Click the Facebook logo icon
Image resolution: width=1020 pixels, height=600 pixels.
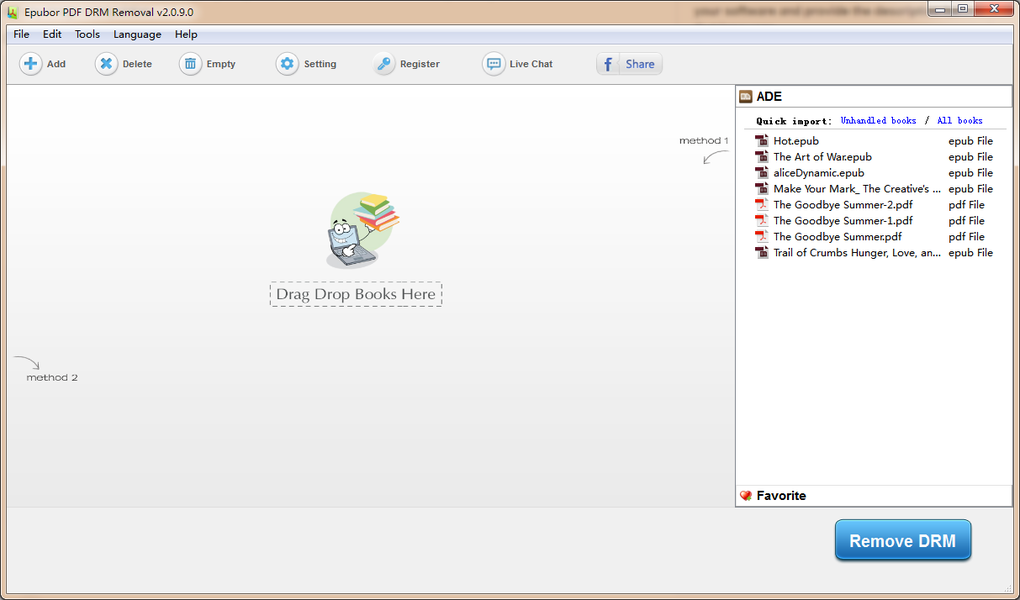coord(608,64)
